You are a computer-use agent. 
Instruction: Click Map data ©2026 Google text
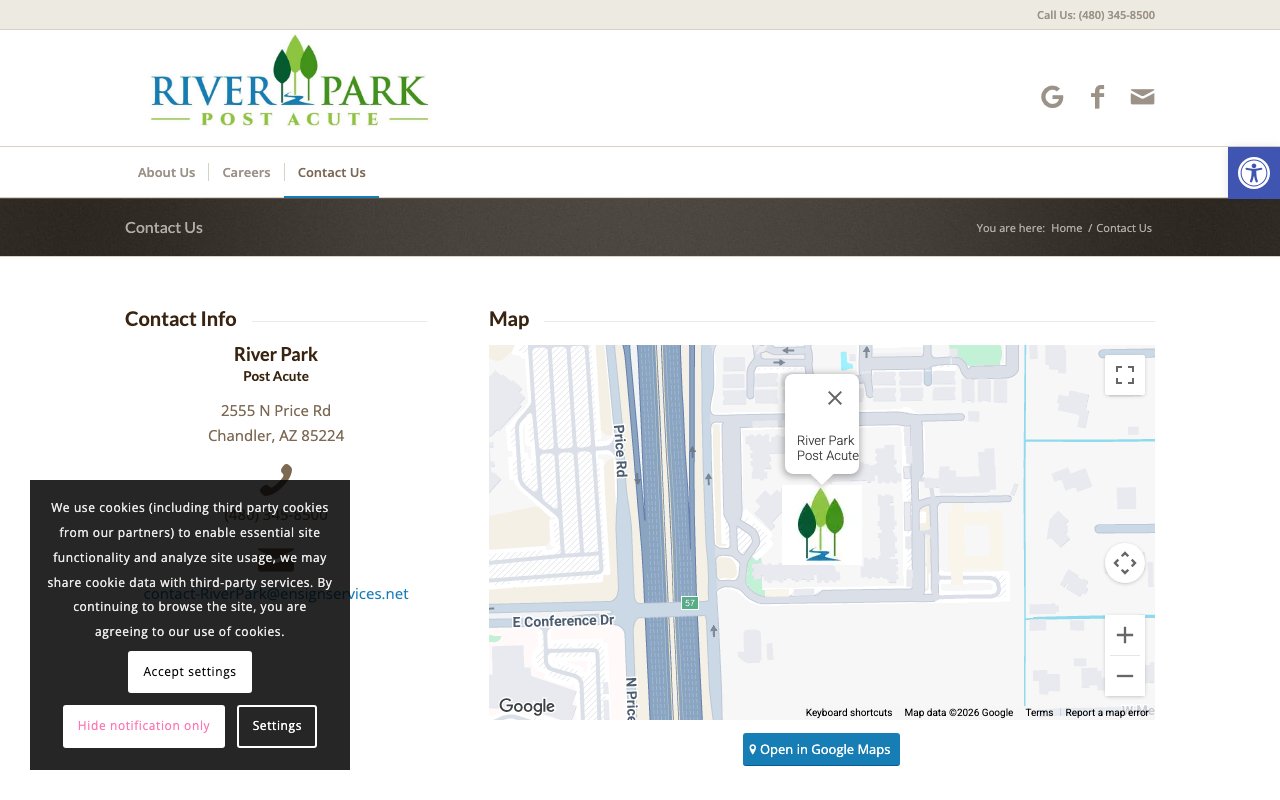[x=959, y=713]
